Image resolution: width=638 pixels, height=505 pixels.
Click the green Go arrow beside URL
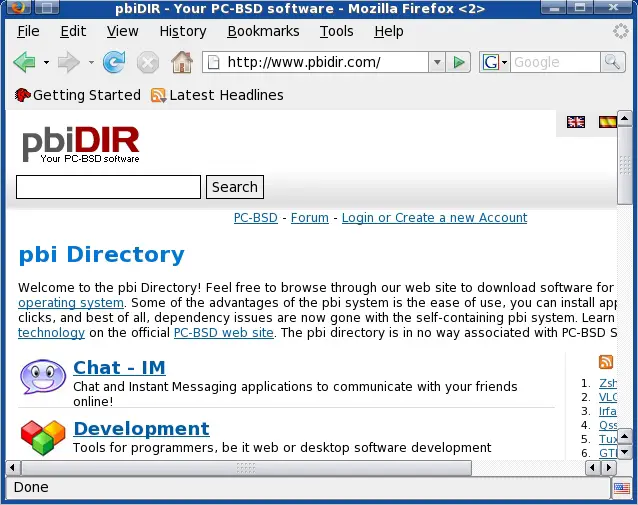pos(459,62)
